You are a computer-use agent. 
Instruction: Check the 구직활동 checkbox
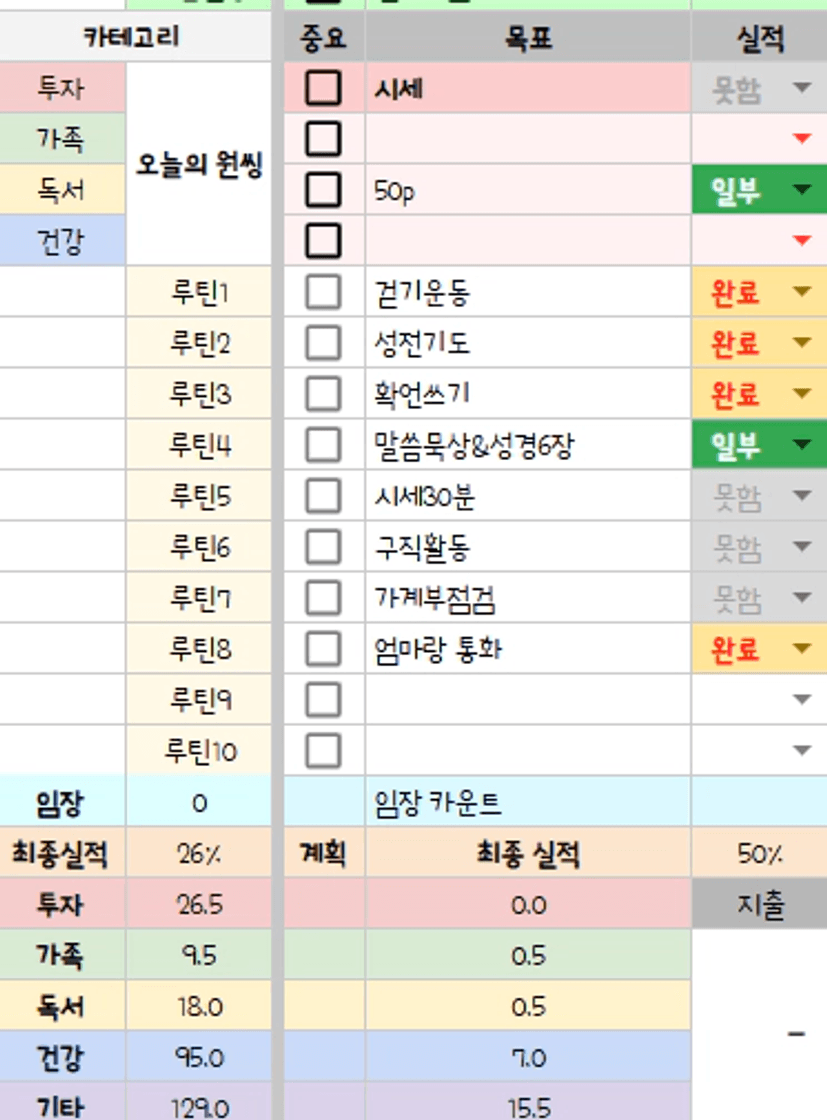pyautogui.click(x=323, y=547)
